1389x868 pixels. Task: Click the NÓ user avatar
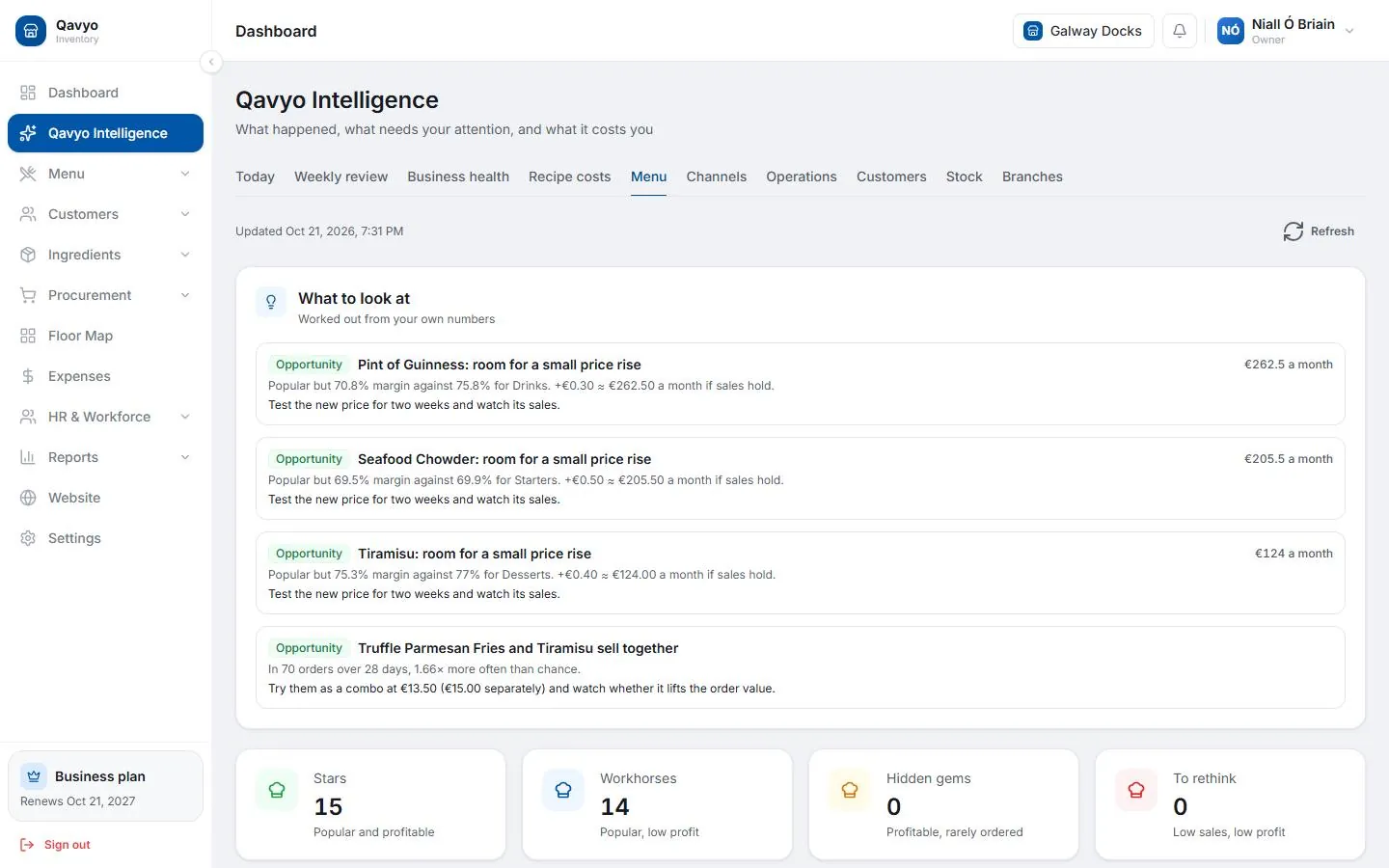(x=1231, y=31)
